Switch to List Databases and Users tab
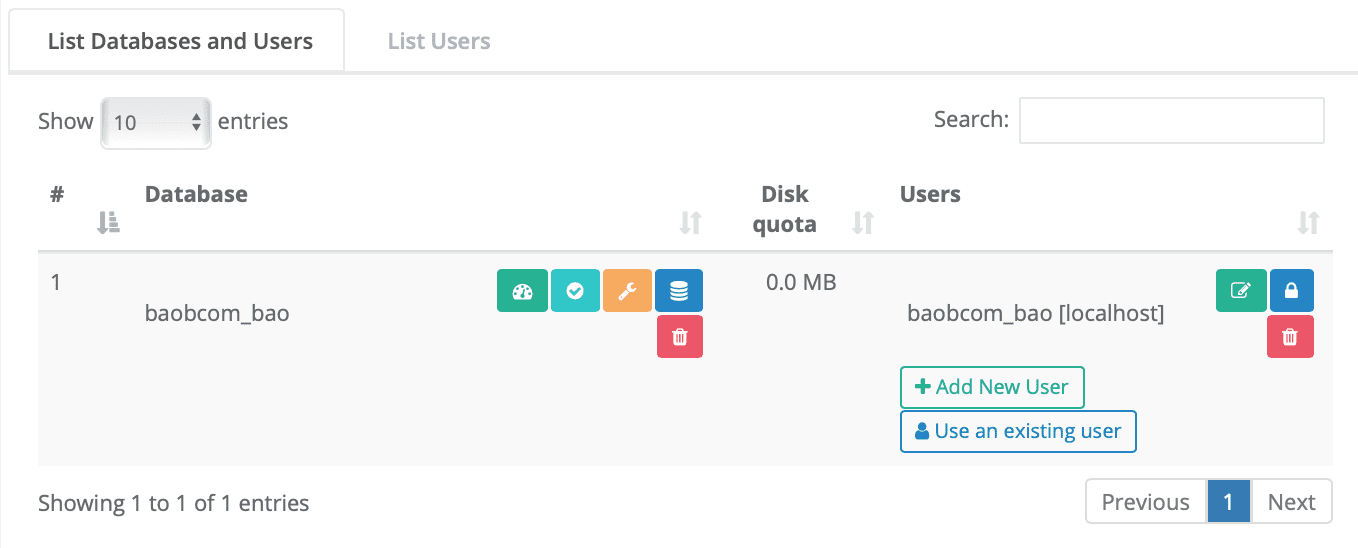1358x548 pixels. tap(180, 41)
